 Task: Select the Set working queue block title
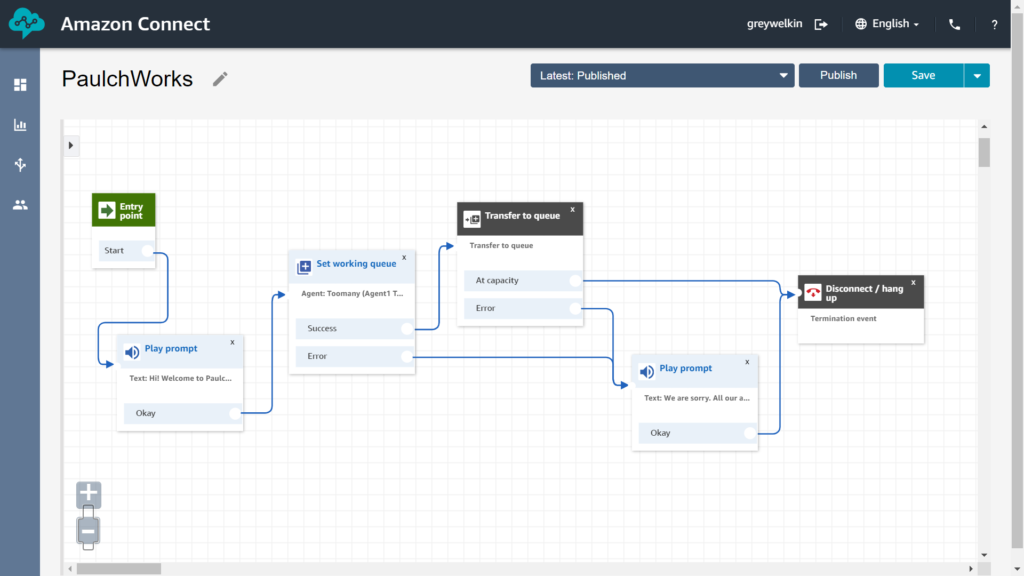[356, 264]
